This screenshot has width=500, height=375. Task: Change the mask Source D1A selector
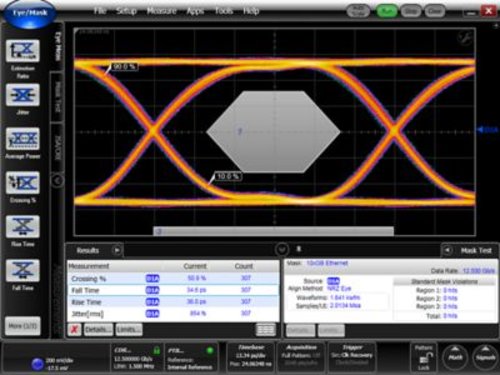333,281
